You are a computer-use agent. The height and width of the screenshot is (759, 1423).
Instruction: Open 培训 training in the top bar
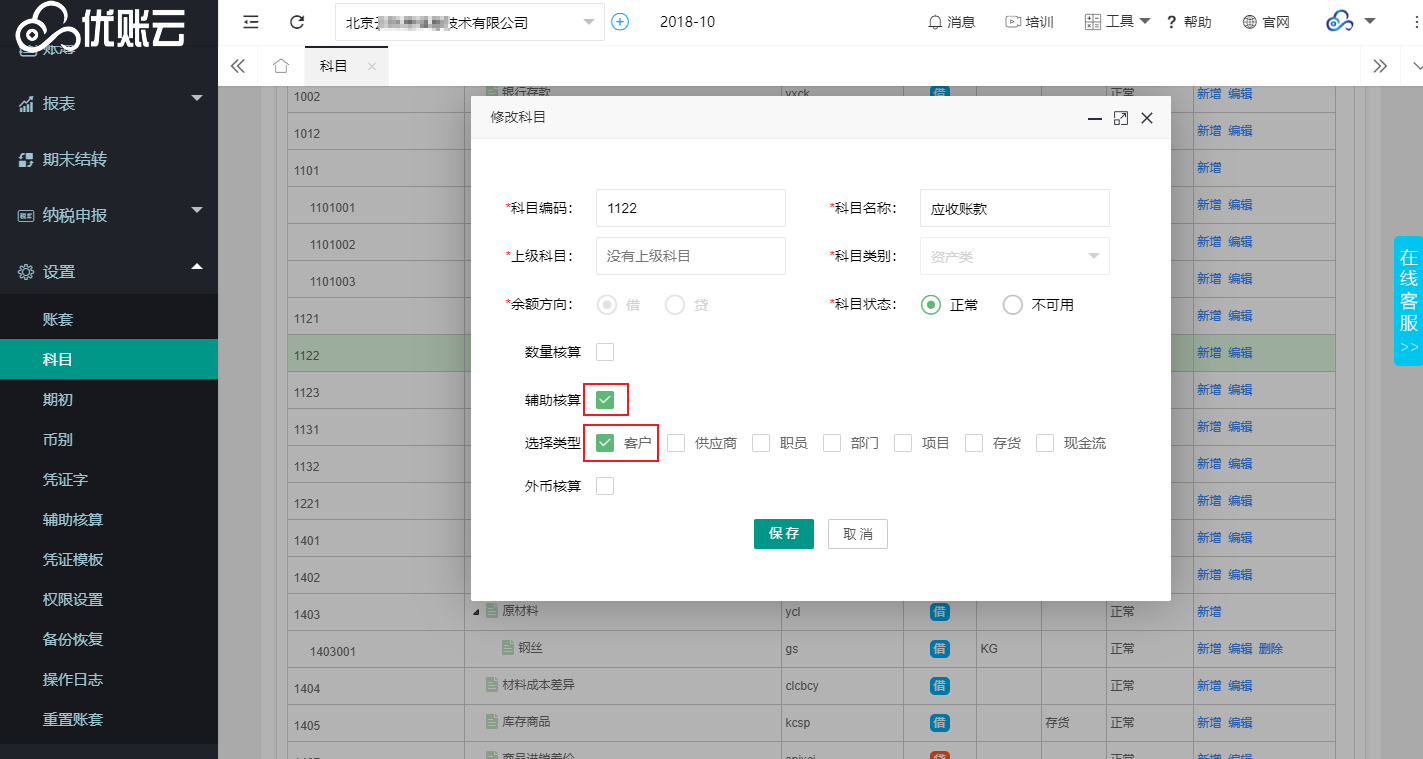tap(1029, 22)
